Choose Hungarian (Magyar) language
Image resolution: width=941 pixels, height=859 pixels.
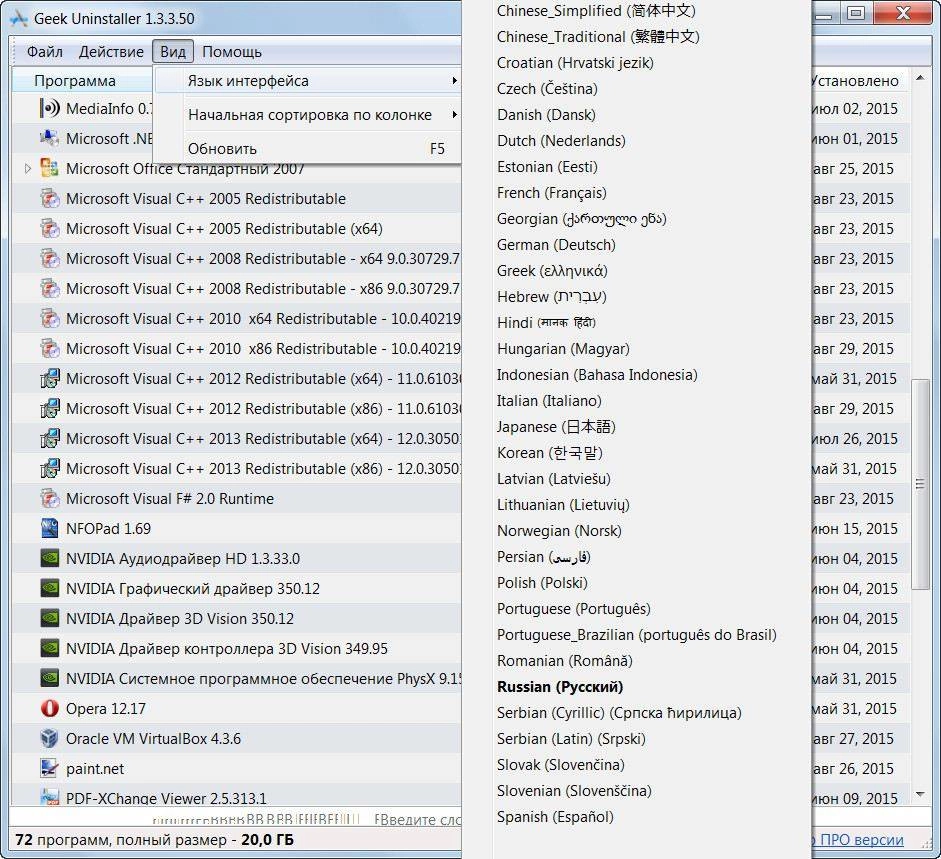[x=563, y=349]
